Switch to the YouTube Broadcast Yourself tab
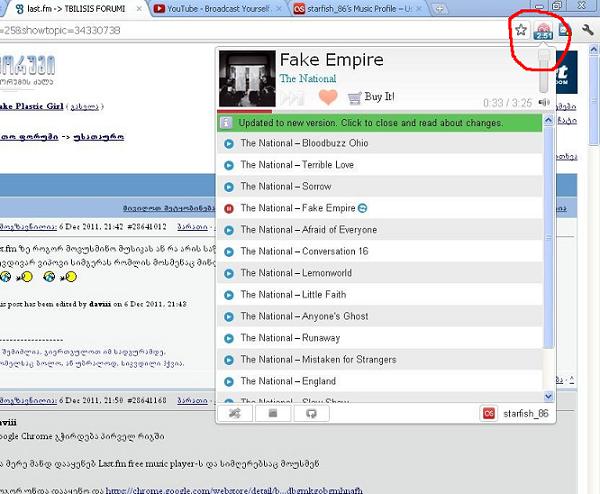 pos(218,9)
